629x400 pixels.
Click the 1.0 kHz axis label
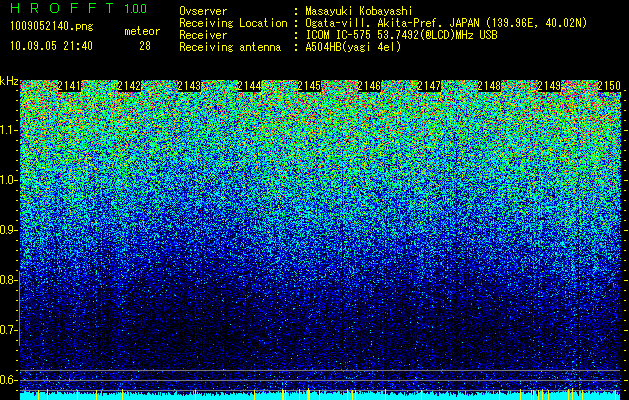[x=9, y=180]
